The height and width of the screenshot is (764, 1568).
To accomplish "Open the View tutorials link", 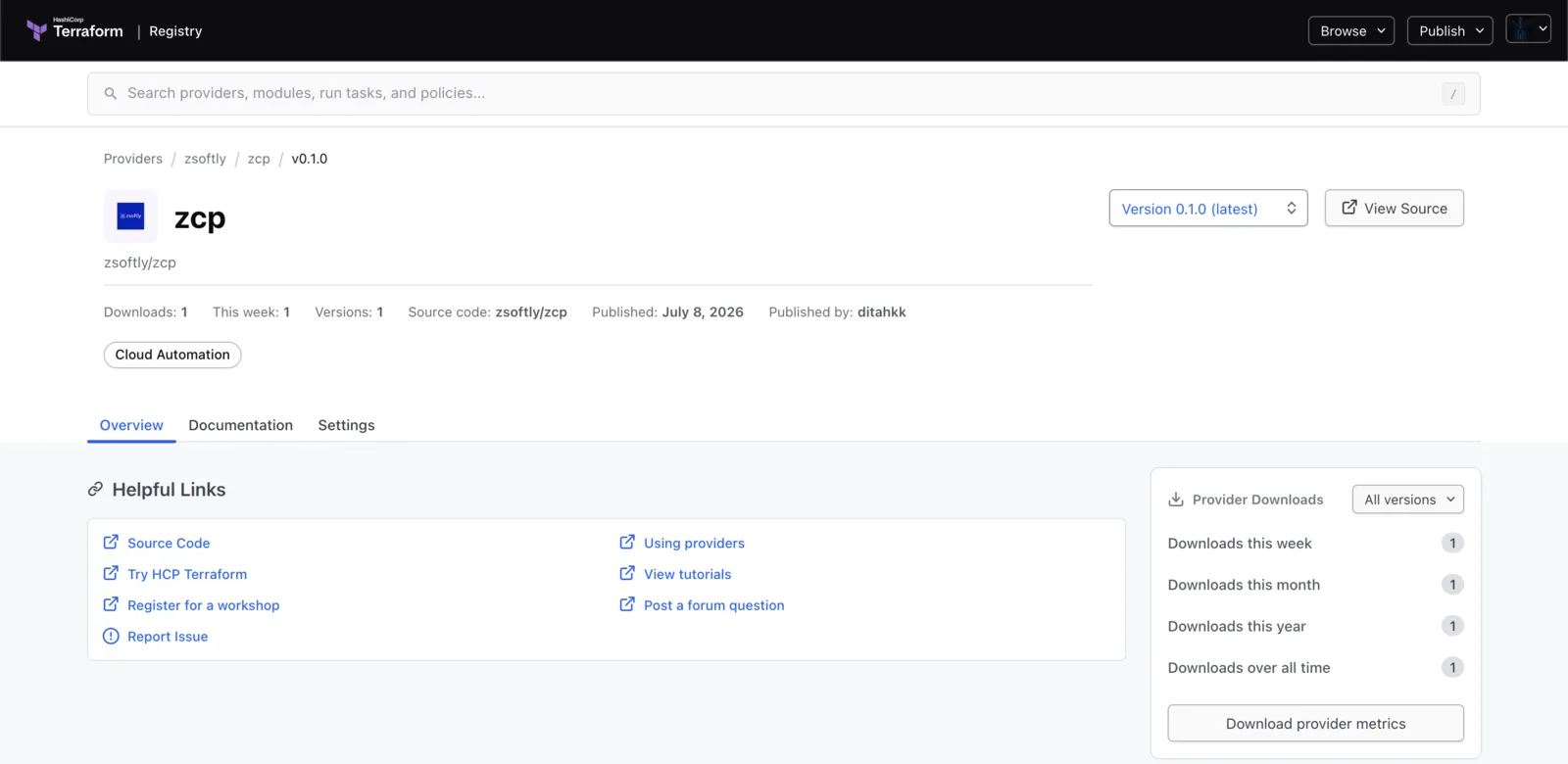I will [x=687, y=574].
